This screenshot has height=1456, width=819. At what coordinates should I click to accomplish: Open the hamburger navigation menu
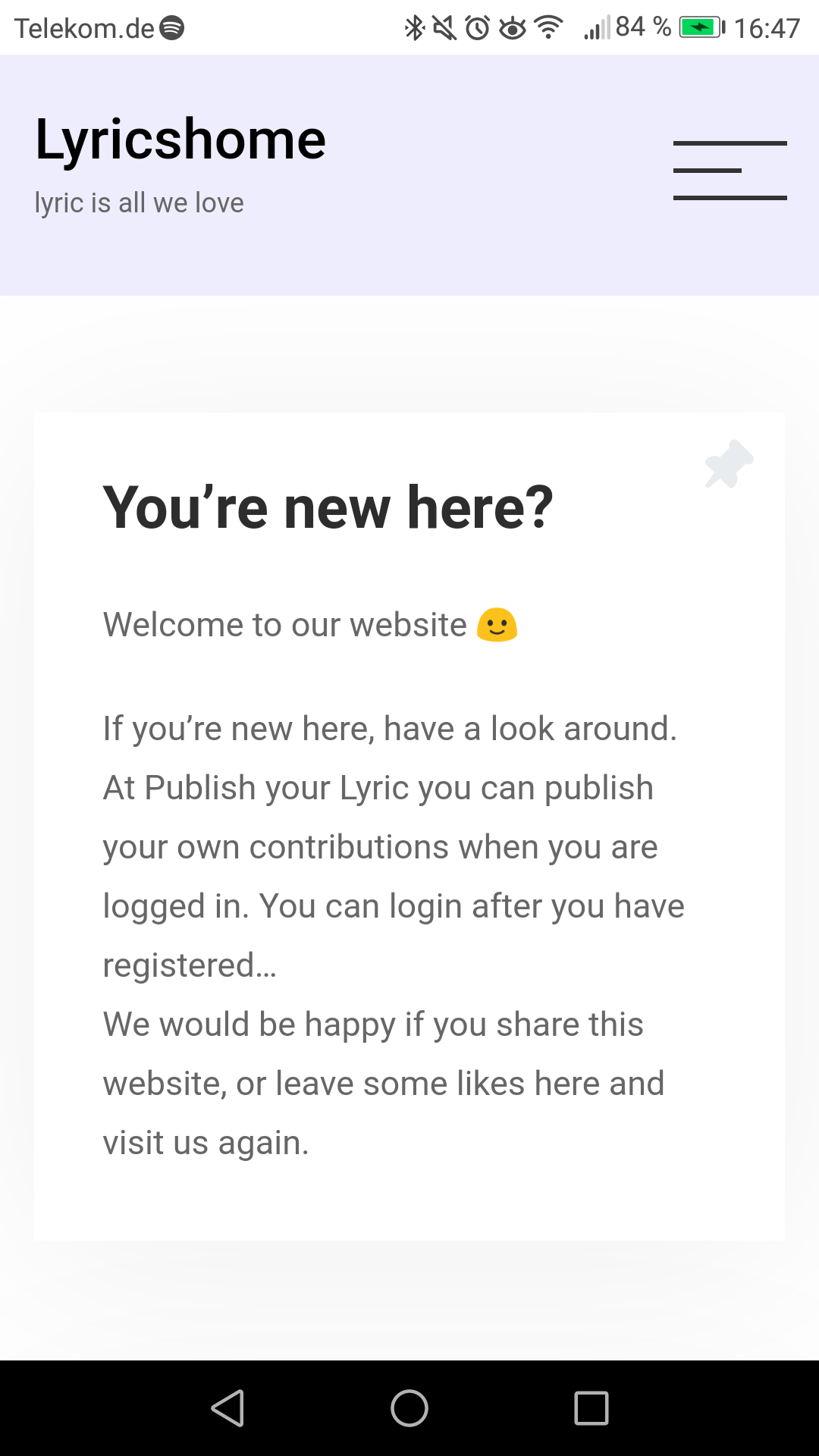point(730,171)
